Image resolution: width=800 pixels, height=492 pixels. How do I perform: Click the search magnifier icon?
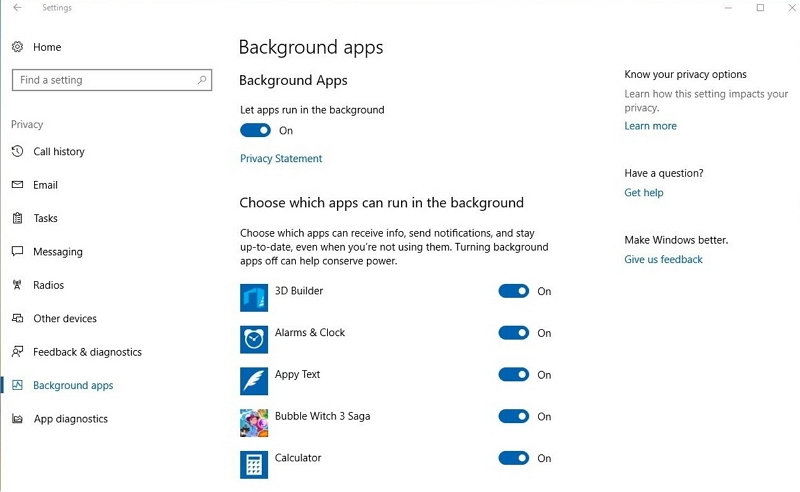click(x=202, y=80)
